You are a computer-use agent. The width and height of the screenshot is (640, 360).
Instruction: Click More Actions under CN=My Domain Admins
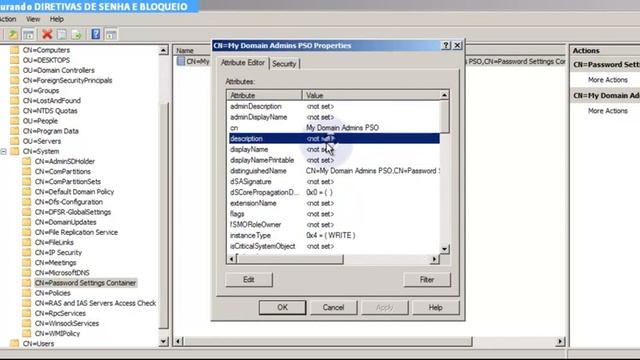coord(608,111)
